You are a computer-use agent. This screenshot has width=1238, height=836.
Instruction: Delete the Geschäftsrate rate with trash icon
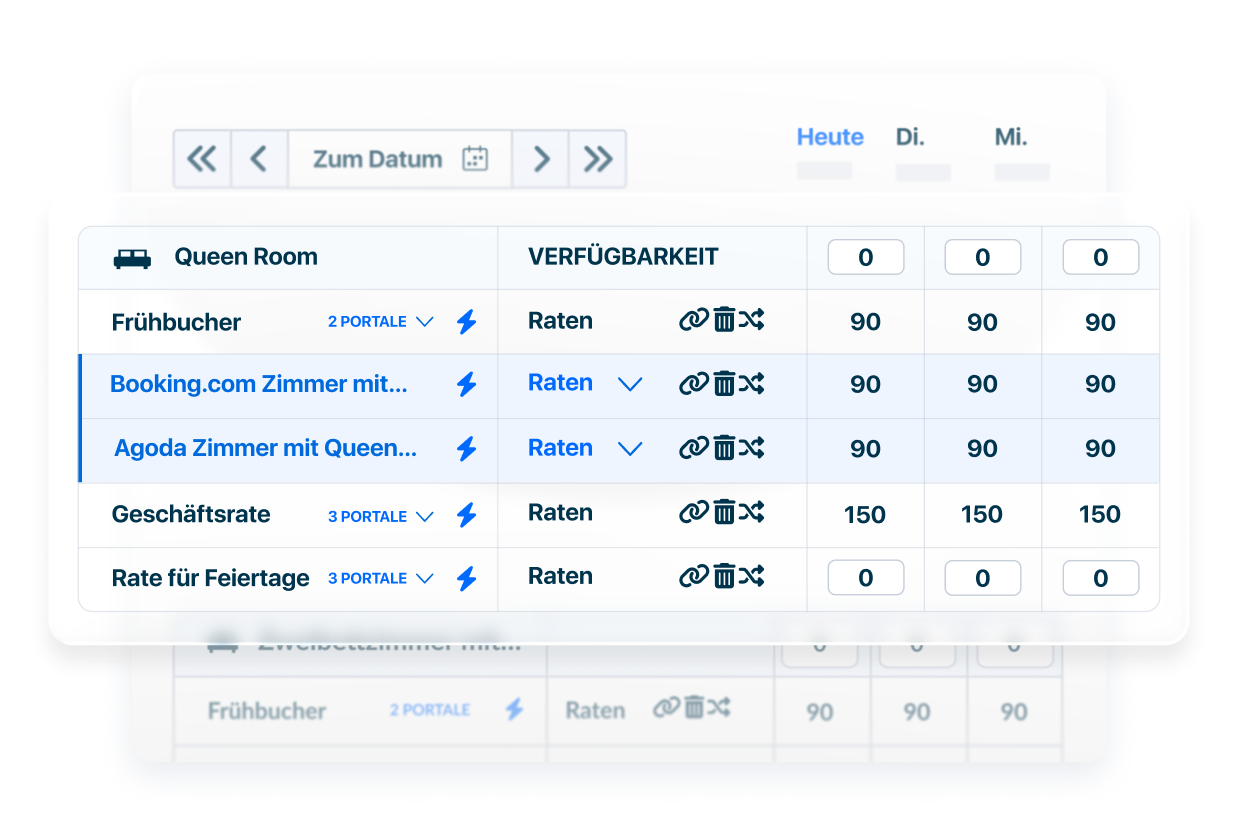pyautogui.click(x=724, y=513)
